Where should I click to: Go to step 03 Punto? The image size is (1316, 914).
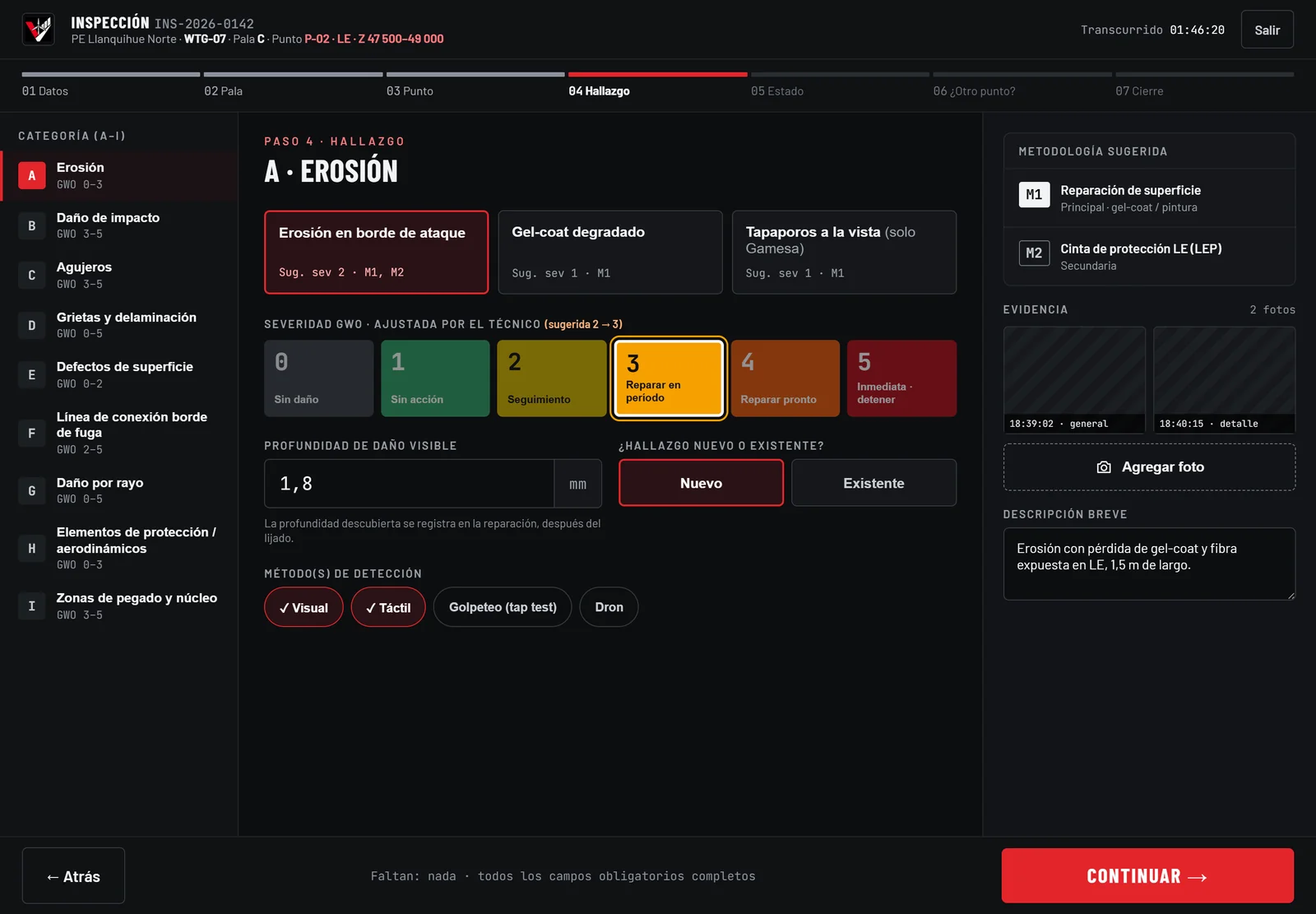[475, 86]
